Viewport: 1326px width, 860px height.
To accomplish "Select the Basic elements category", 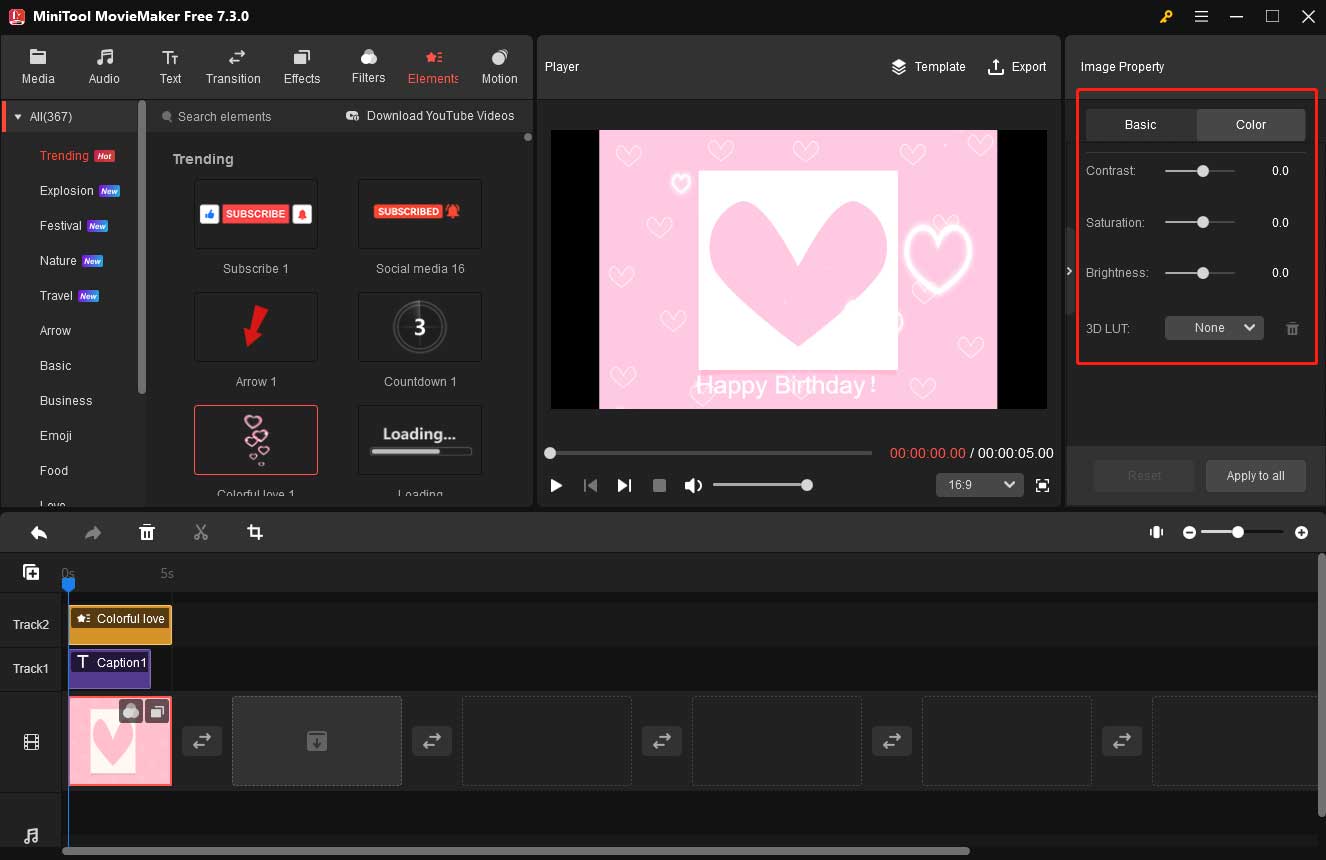I will coord(55,366).
